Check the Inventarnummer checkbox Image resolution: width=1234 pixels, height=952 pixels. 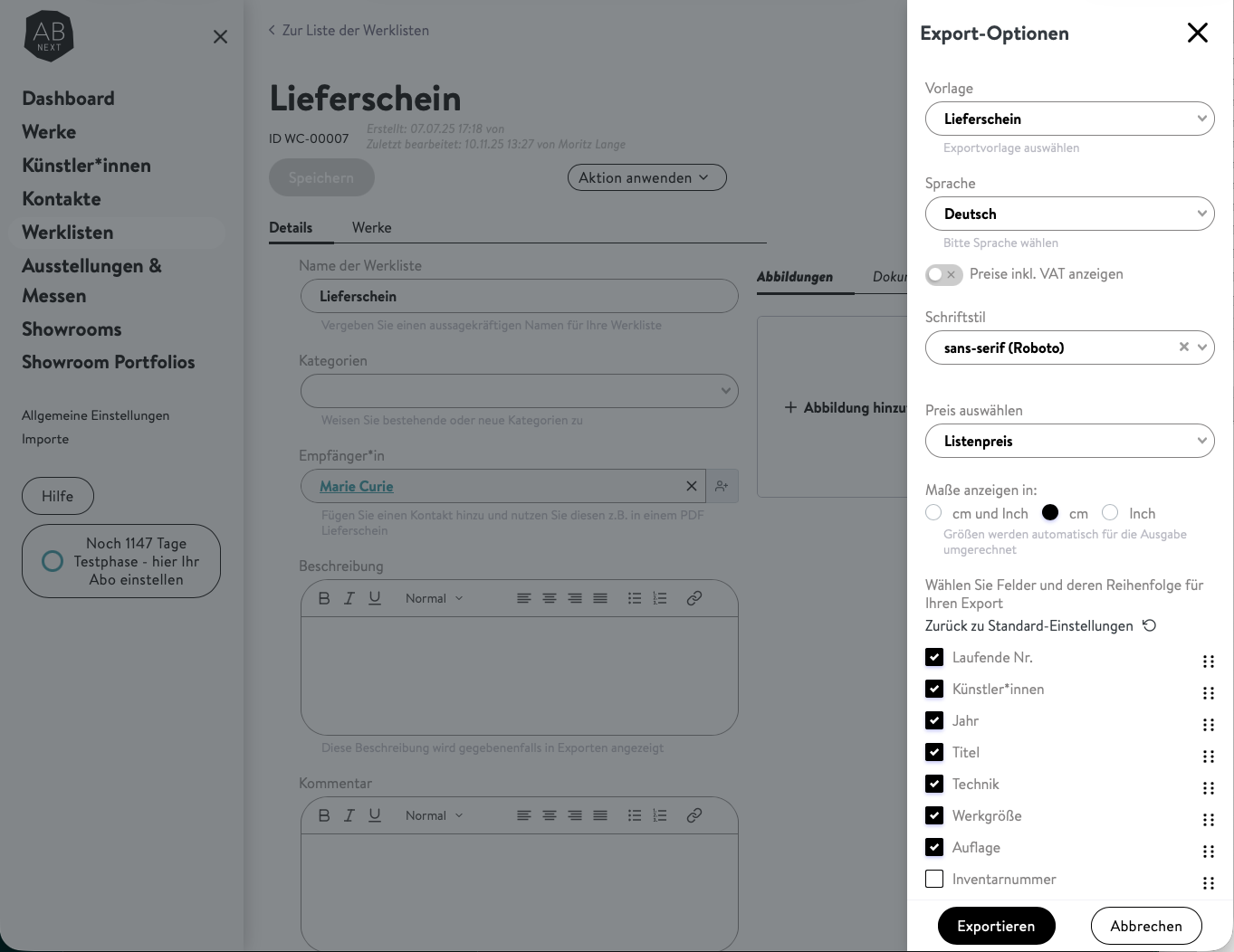[934, 879]
